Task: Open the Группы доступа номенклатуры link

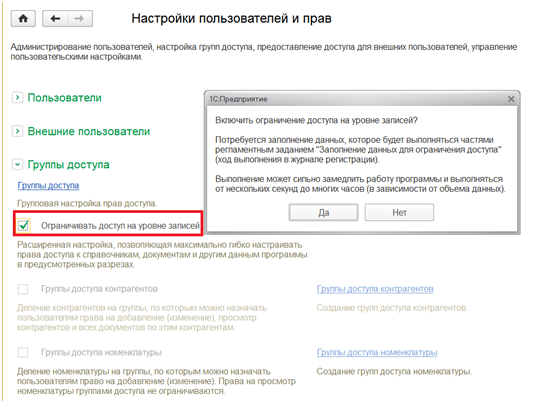Action: 377,352
